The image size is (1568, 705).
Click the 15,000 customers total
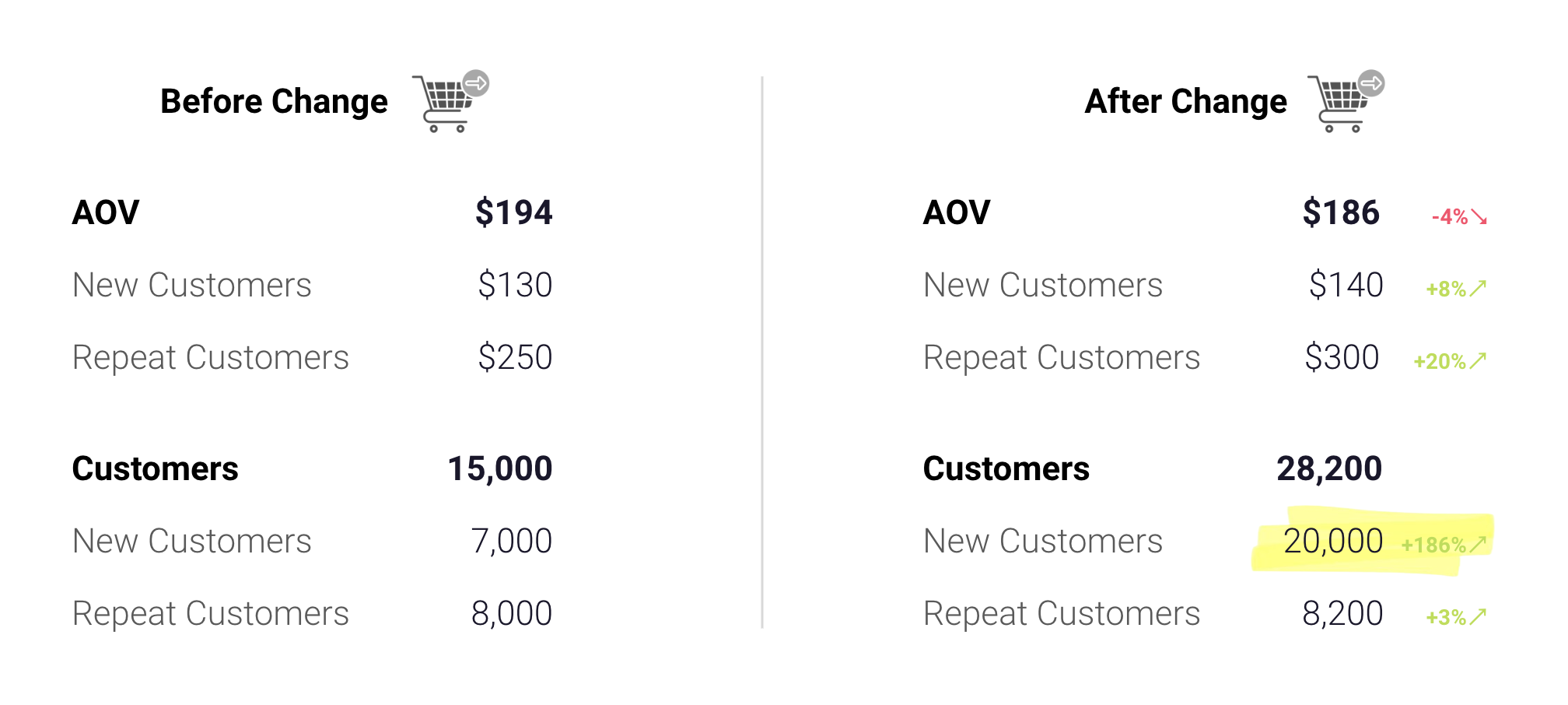tap(500, 468)
